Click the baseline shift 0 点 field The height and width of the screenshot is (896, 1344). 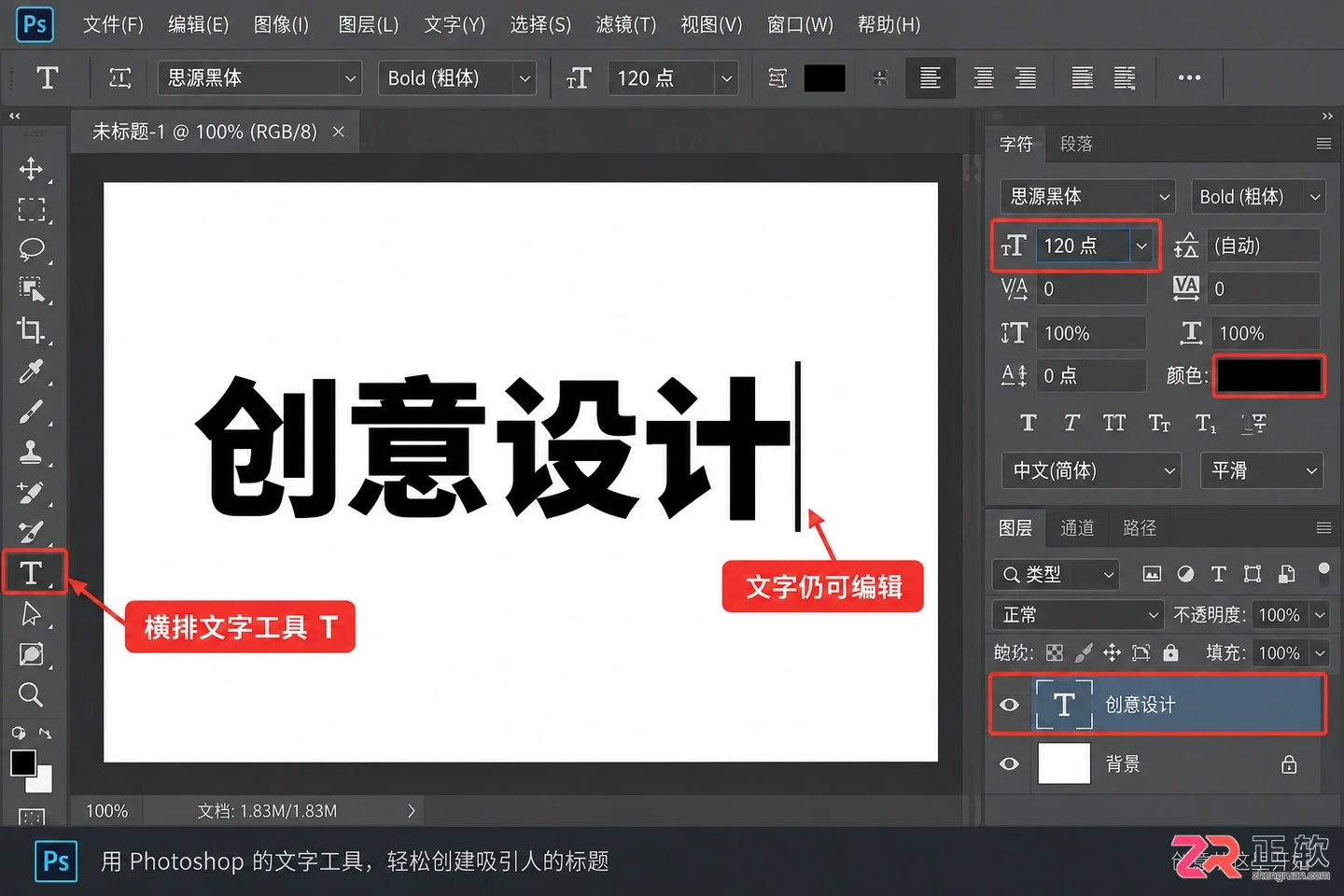coord(1090,375)
